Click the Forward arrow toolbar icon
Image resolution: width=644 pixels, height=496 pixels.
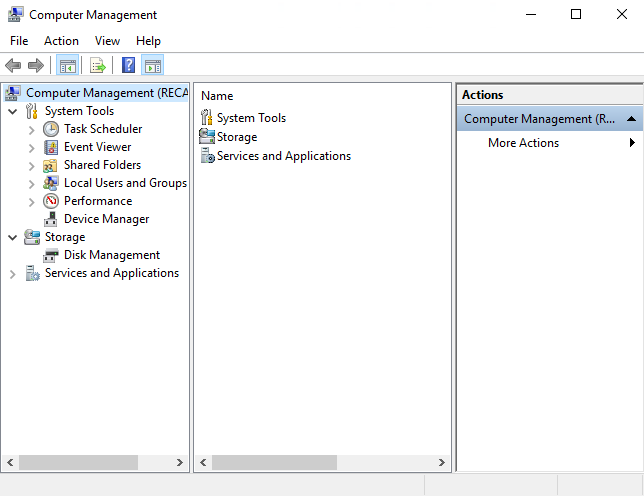tap(36, 65)
